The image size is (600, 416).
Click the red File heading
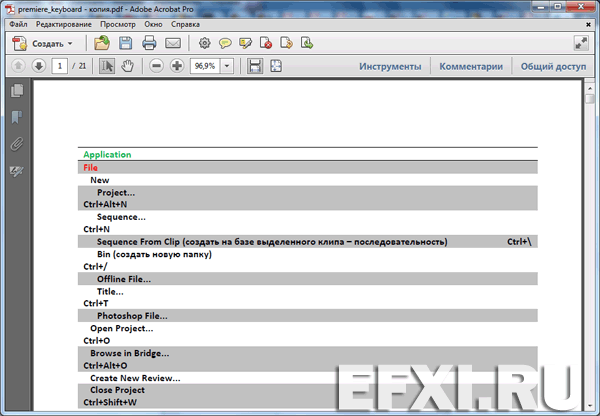click(x=90, y=167)
